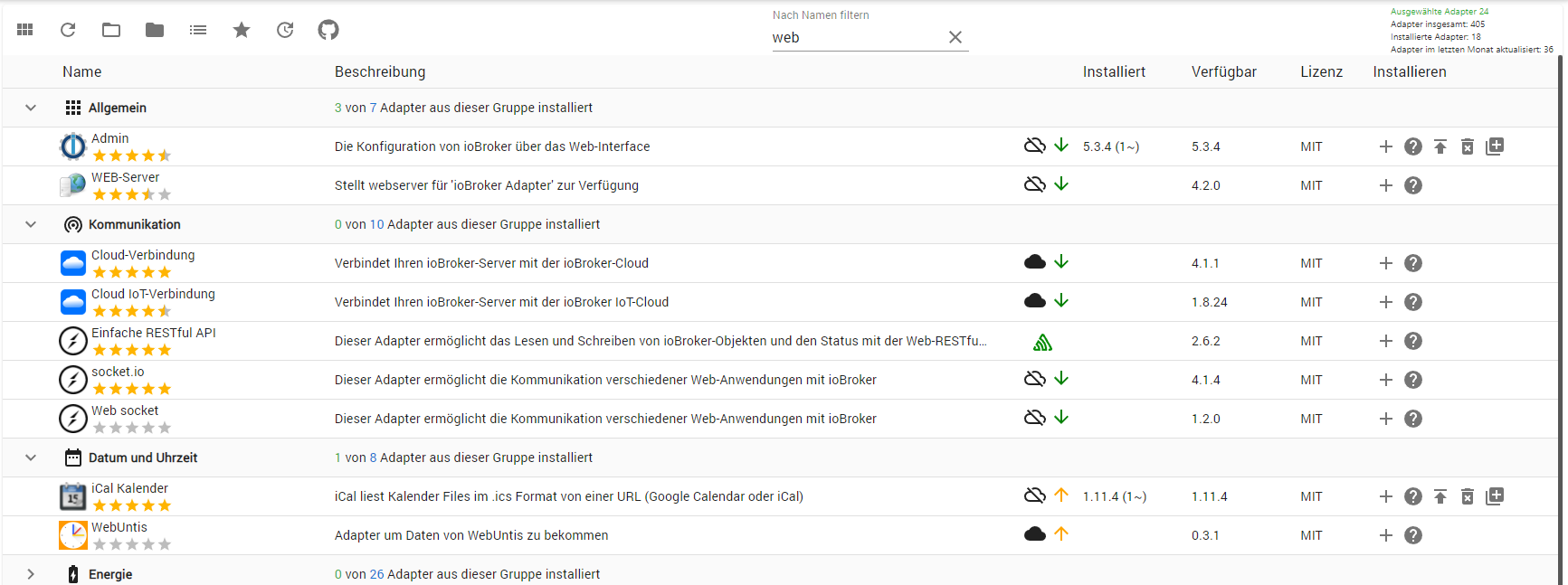Screen dimensions: 1568x585
Task: Toggle the list view icon in toolbar
Action: pyautogui.click(x=198, y=30)
